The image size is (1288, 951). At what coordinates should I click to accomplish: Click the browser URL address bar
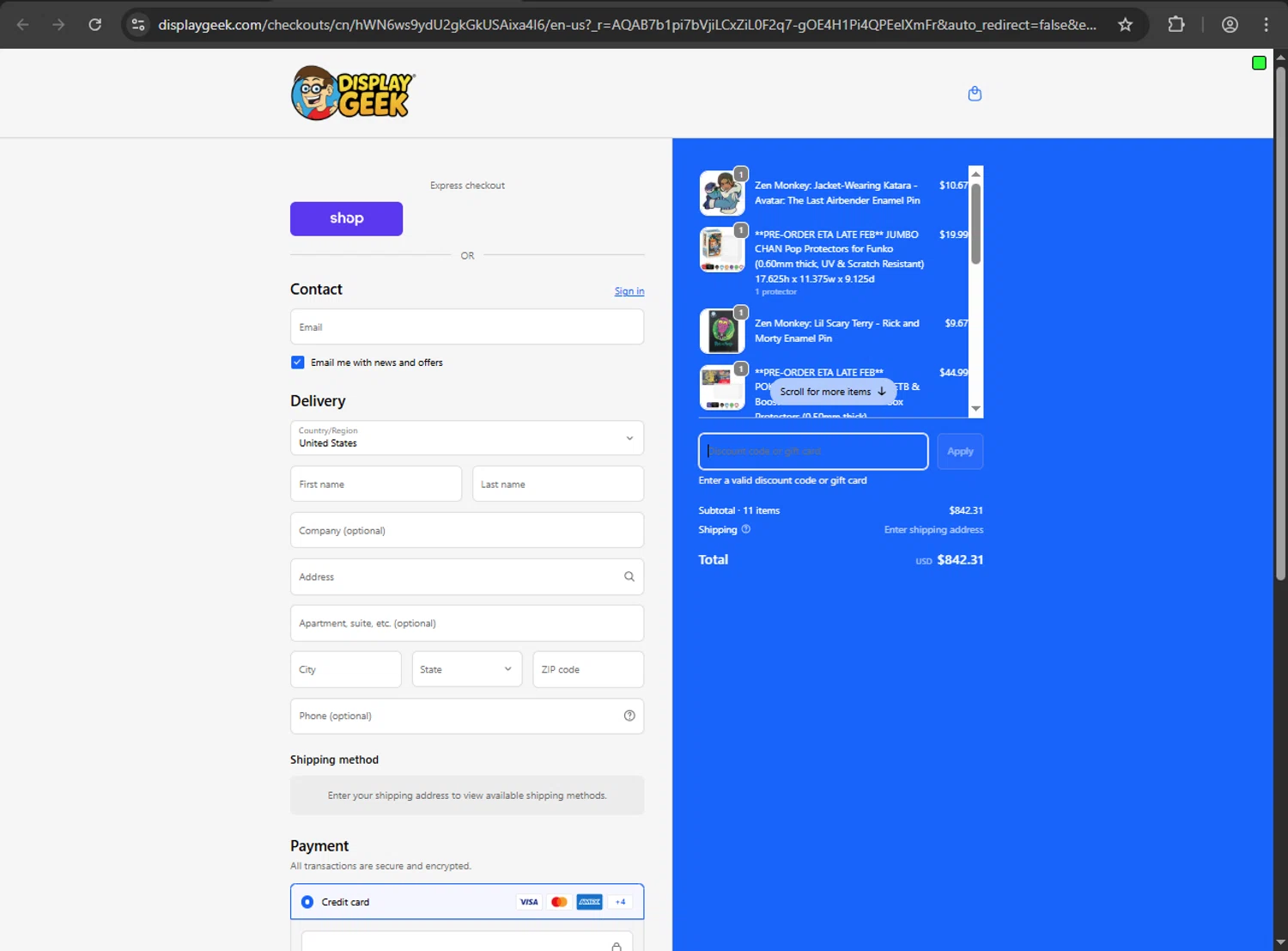[x=627, y=24]
